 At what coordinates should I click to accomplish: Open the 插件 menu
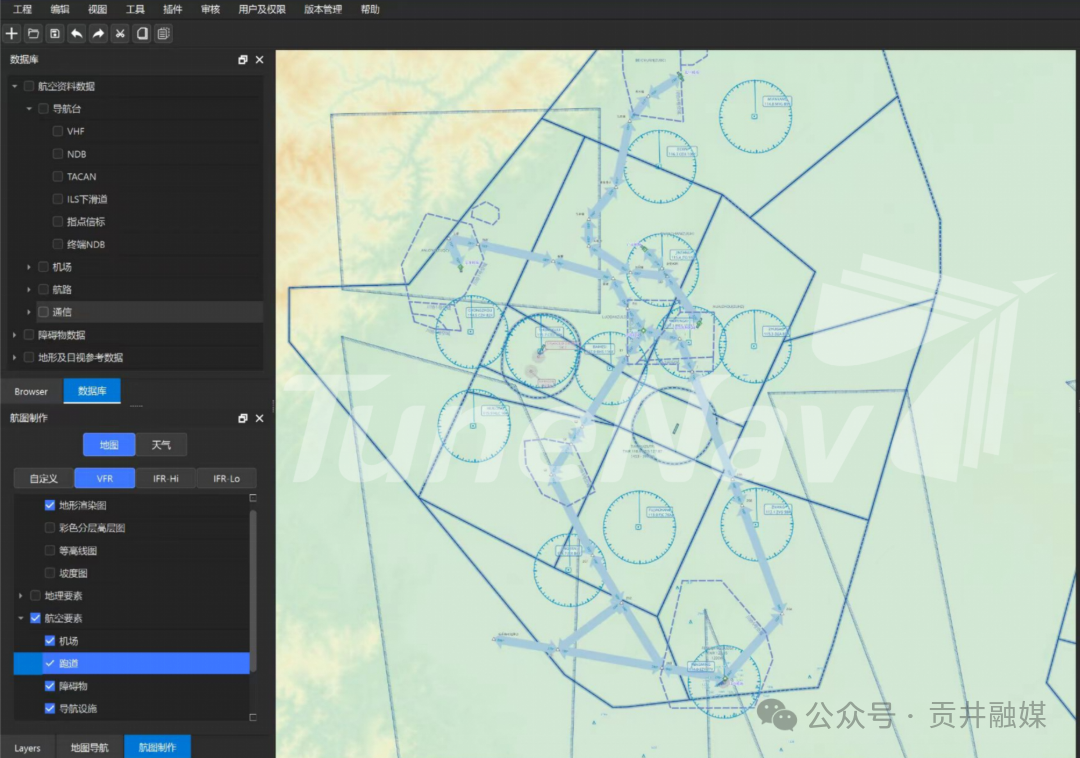point(172,9)
